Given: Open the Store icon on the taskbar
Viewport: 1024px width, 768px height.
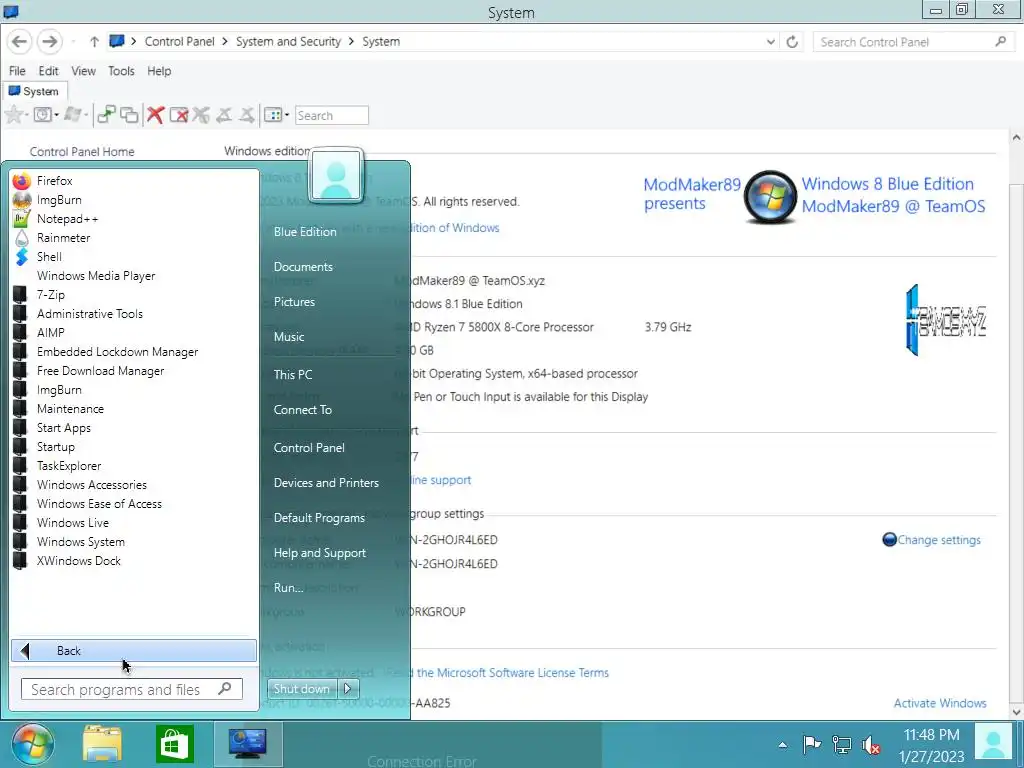Looking at the screenshot, I should (174, 744).
